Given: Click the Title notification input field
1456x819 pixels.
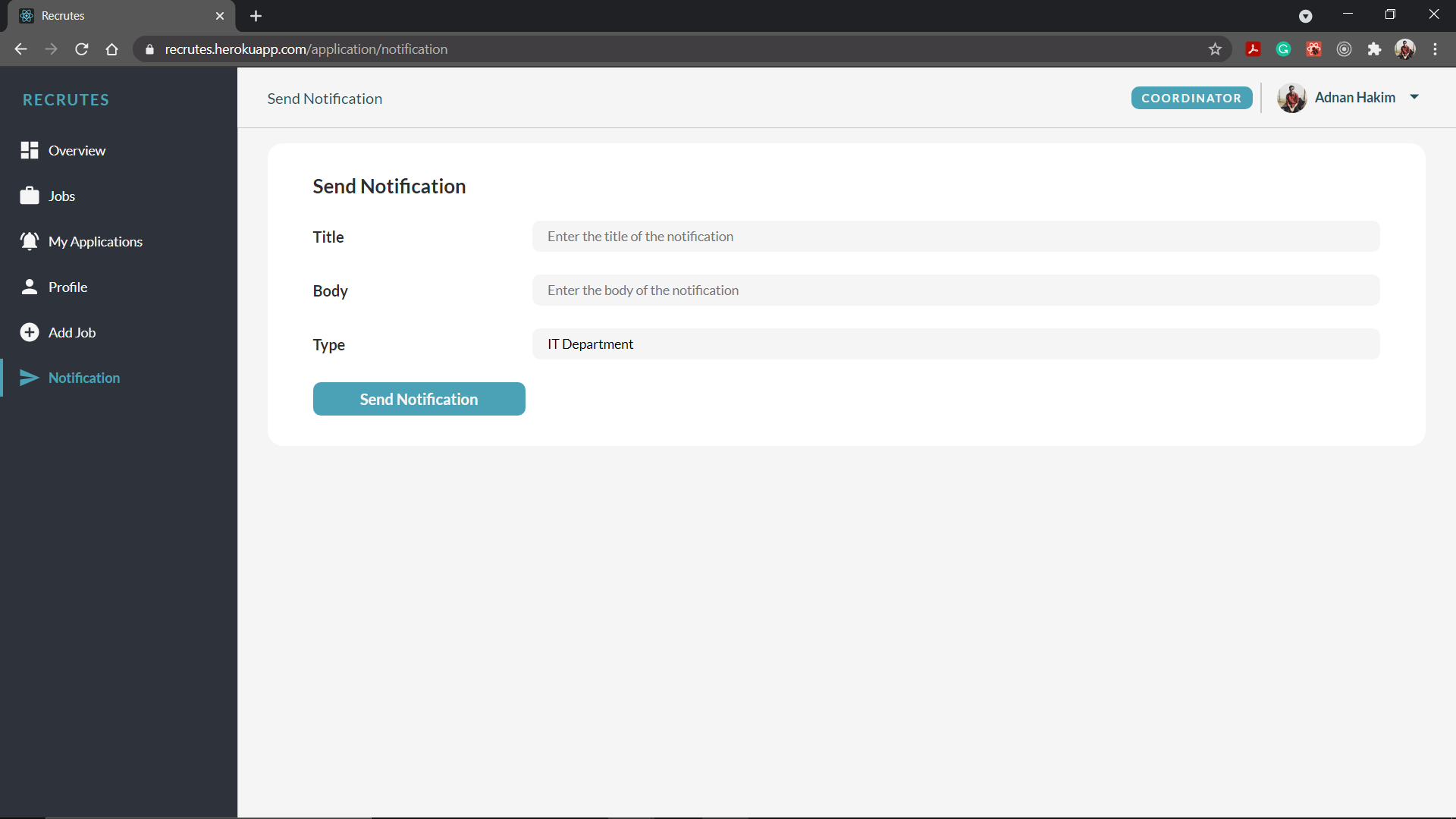Looking at the screenshot, I should pyautogui.click(x=957, y=236).
